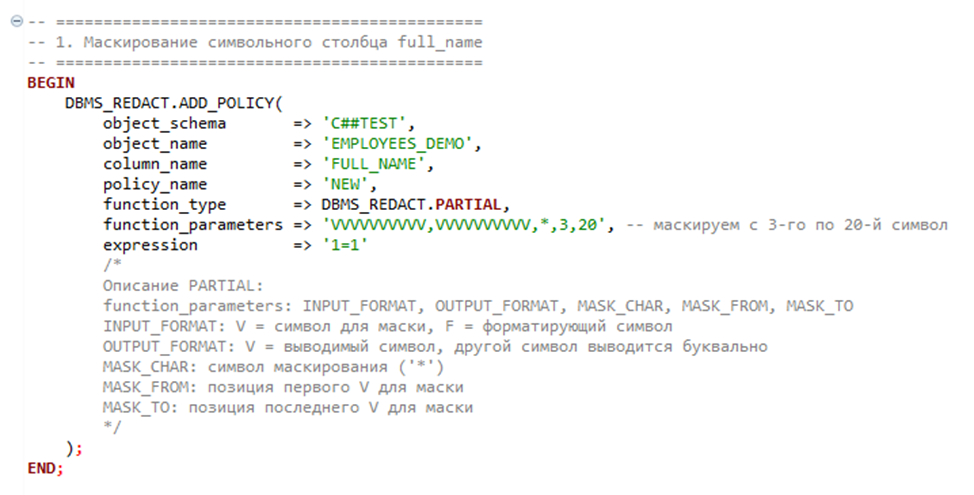
Task: Click the BEGIN keyword
Action: click(51, 83)
